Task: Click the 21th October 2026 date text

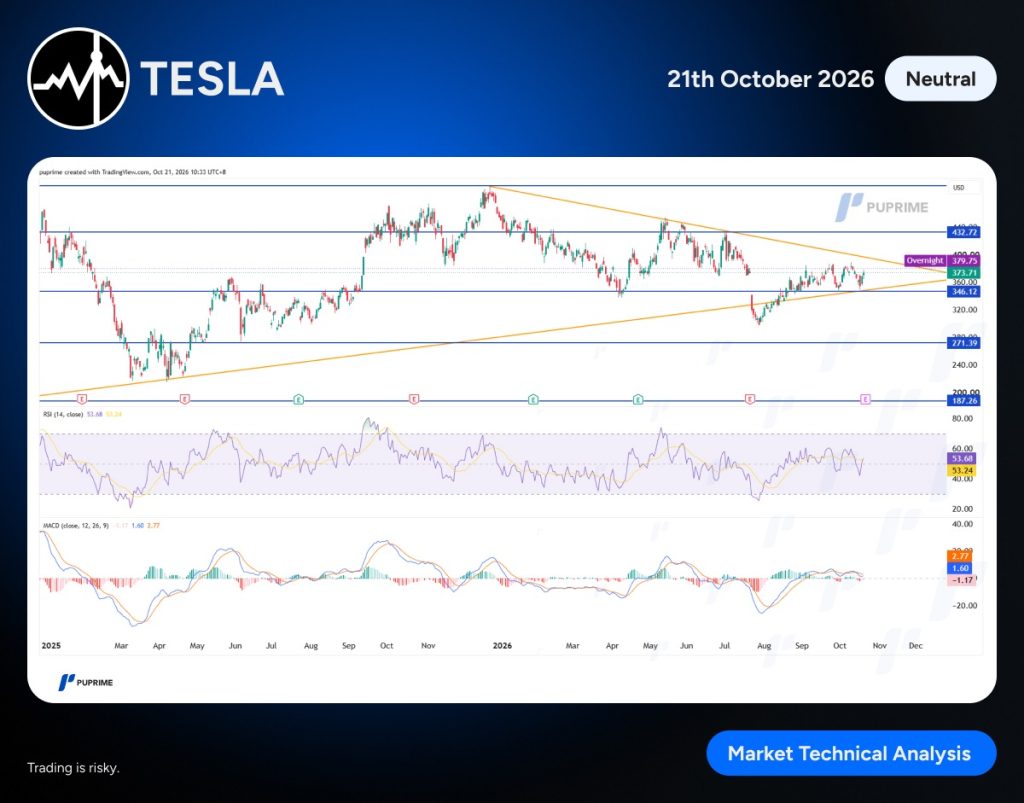Action: [x=771, y=79]
